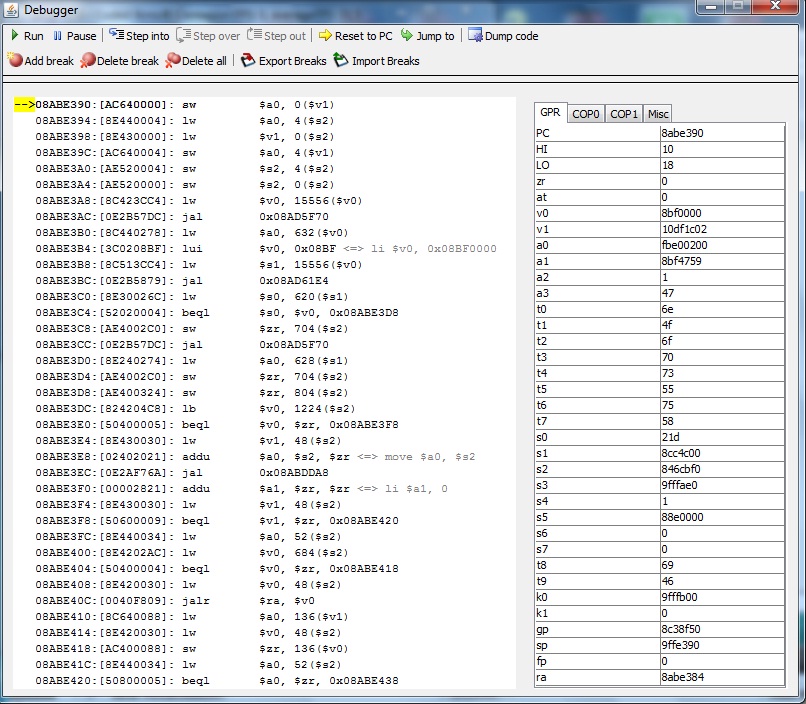Select the GPR tab
The width and height of the screenshot is (806, 704).
551,113
